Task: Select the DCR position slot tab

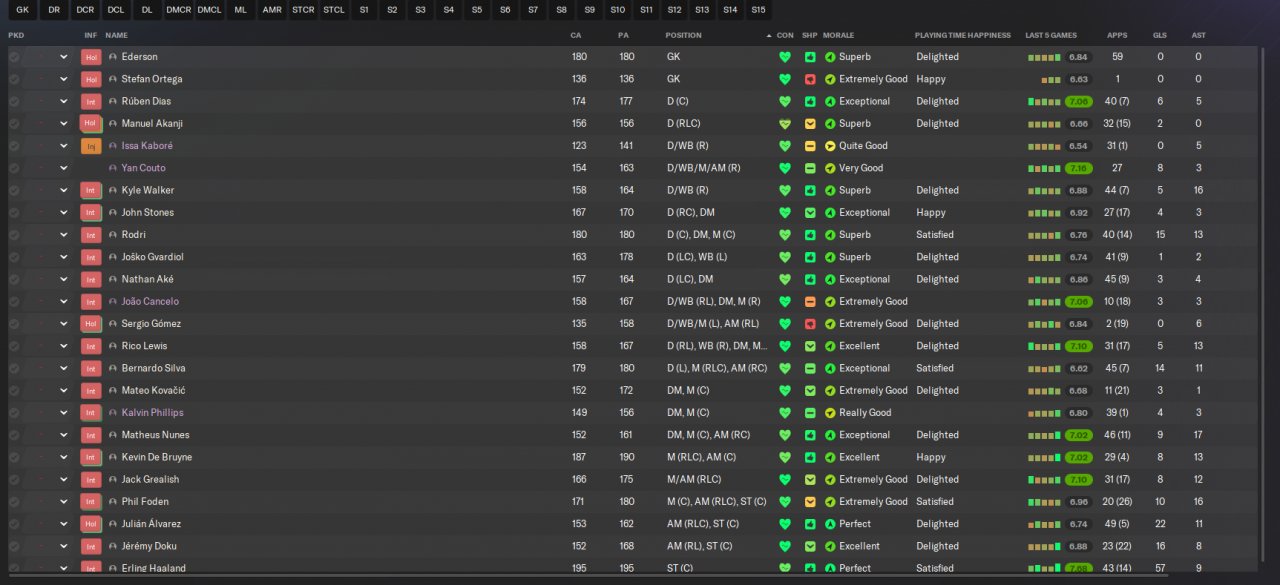Action: 85,10
